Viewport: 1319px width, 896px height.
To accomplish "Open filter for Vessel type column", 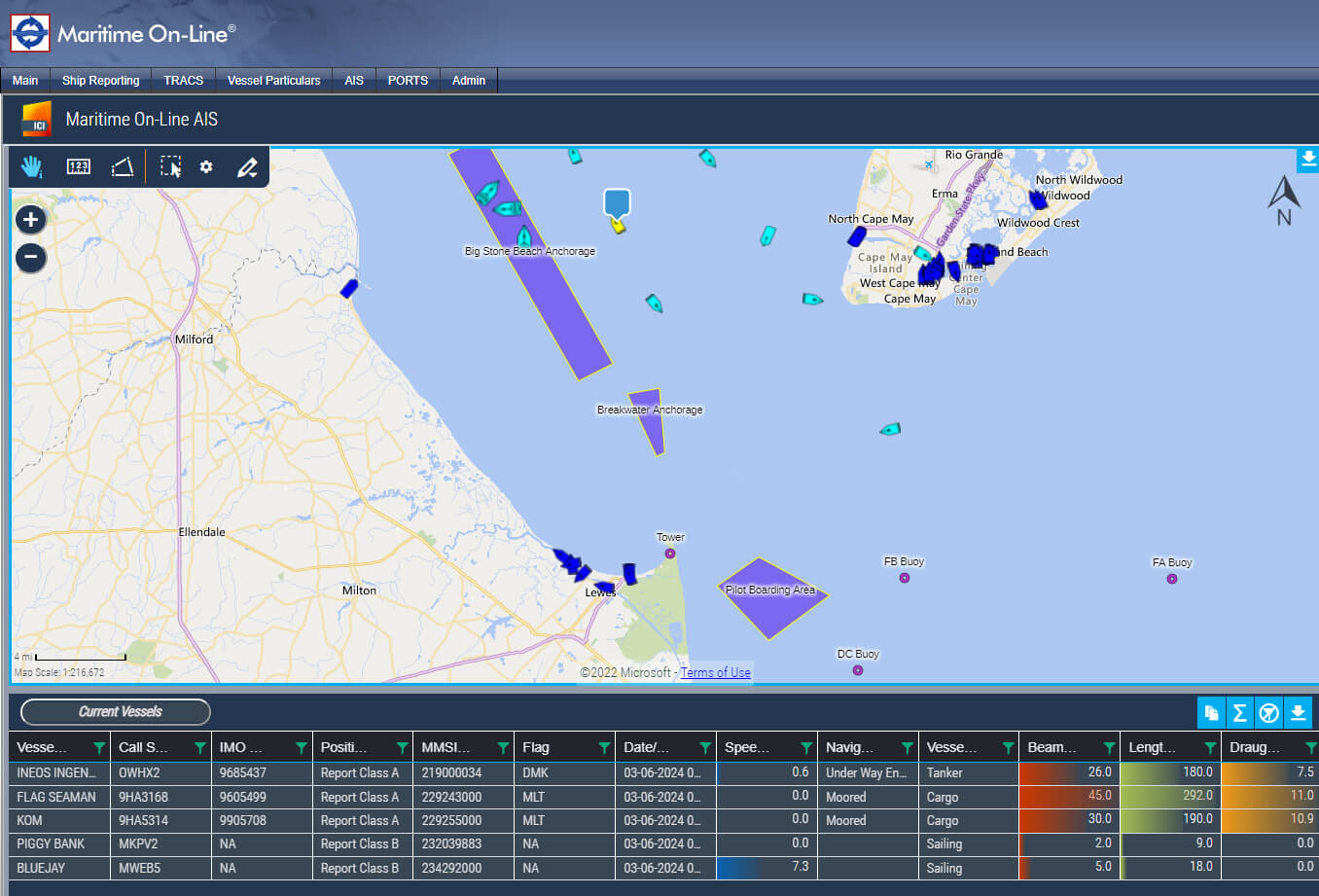I will (x=1009, y=748).
